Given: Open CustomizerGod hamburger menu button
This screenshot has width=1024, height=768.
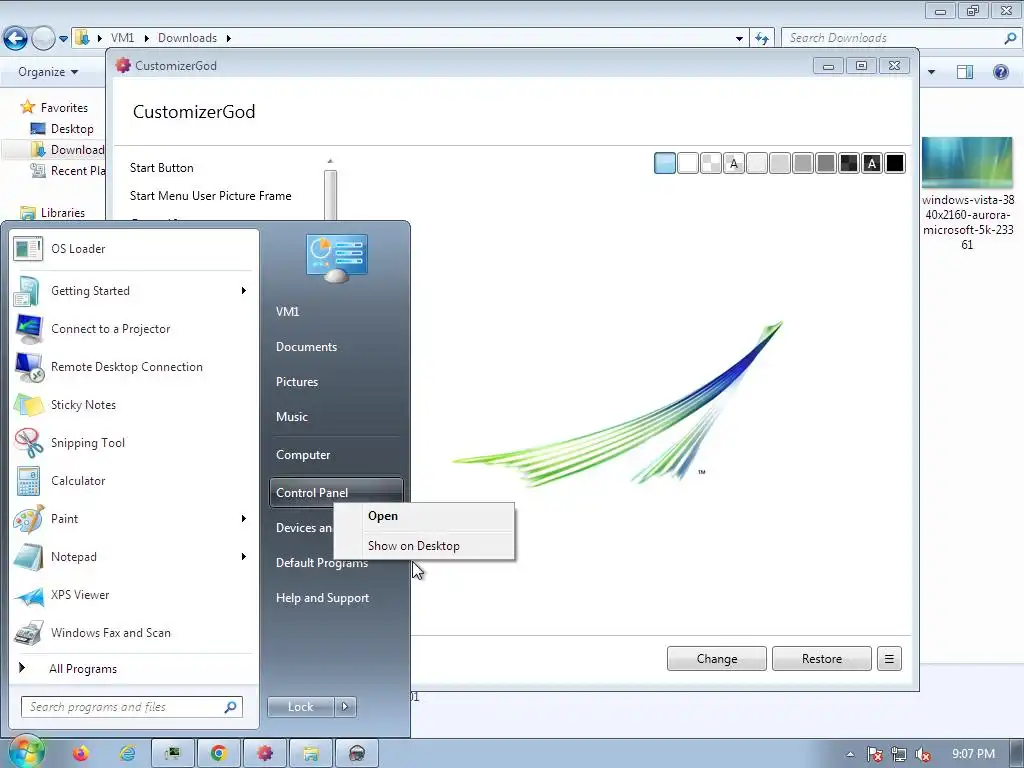Looking at the screenshot, I should click(889, 659).
